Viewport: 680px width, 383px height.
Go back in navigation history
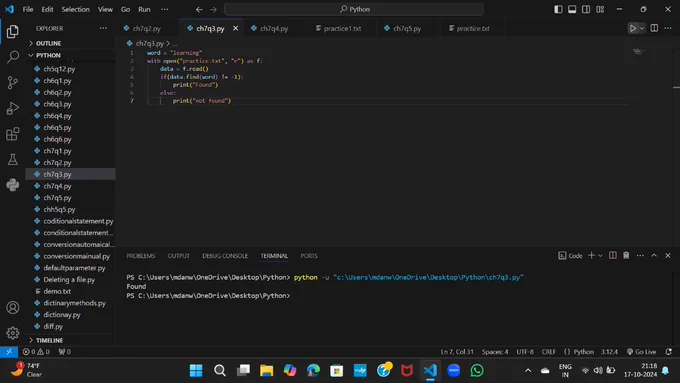[x=199, y=9]
